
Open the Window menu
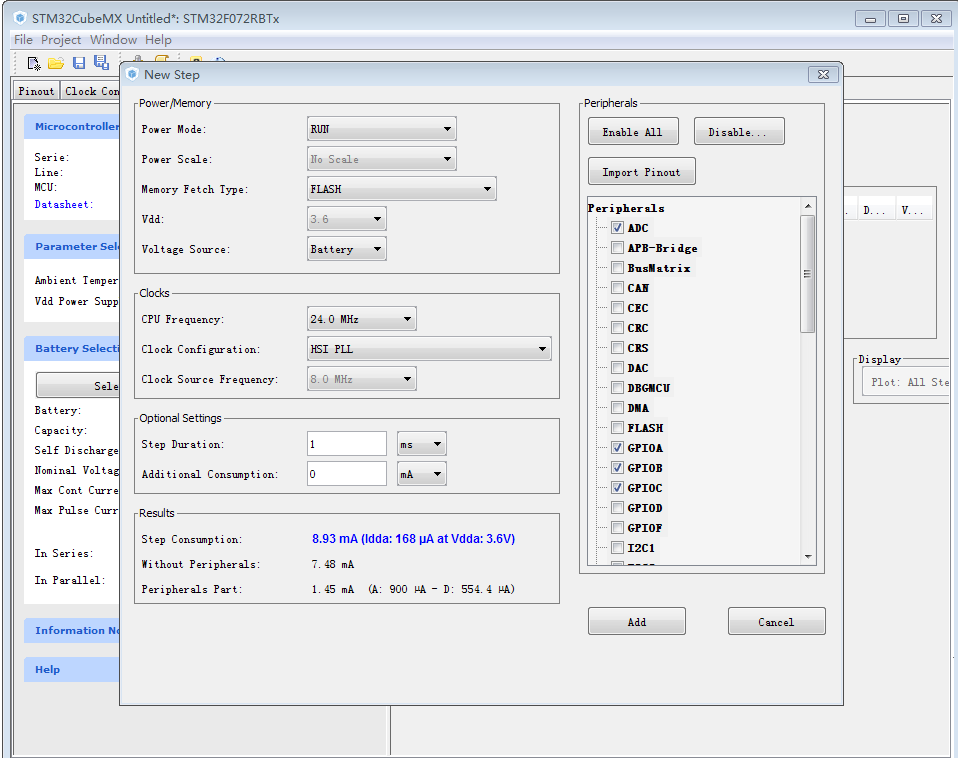pyautogui.click(x=114, y=40)
